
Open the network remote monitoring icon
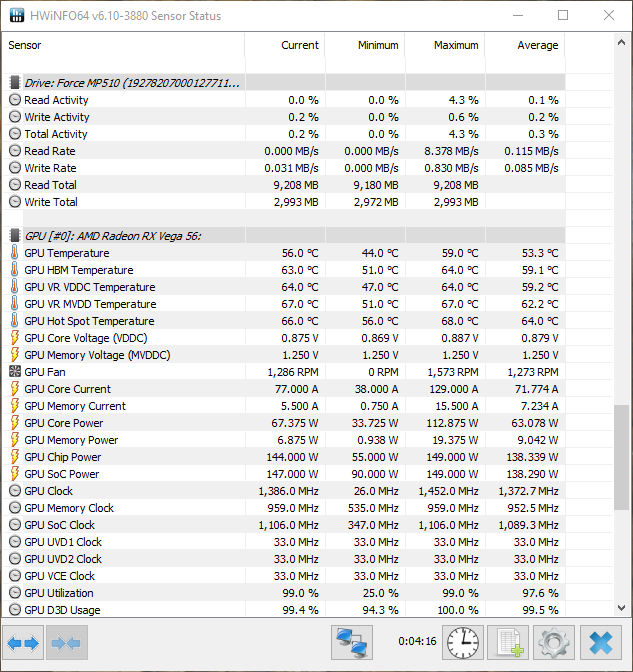[x=352, y=642]
